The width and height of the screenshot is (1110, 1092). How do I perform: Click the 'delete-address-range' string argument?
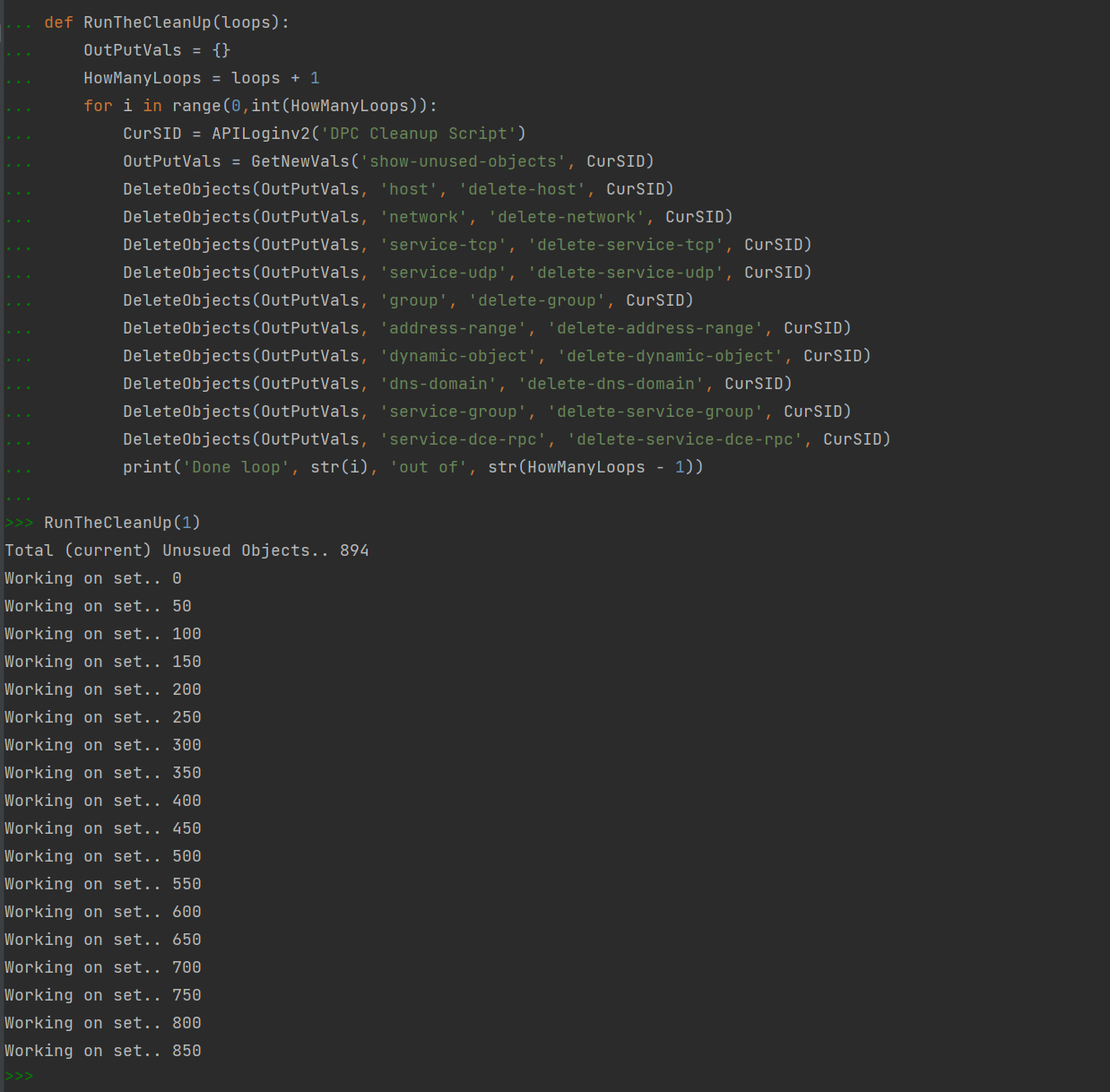(x=655, y=328)
